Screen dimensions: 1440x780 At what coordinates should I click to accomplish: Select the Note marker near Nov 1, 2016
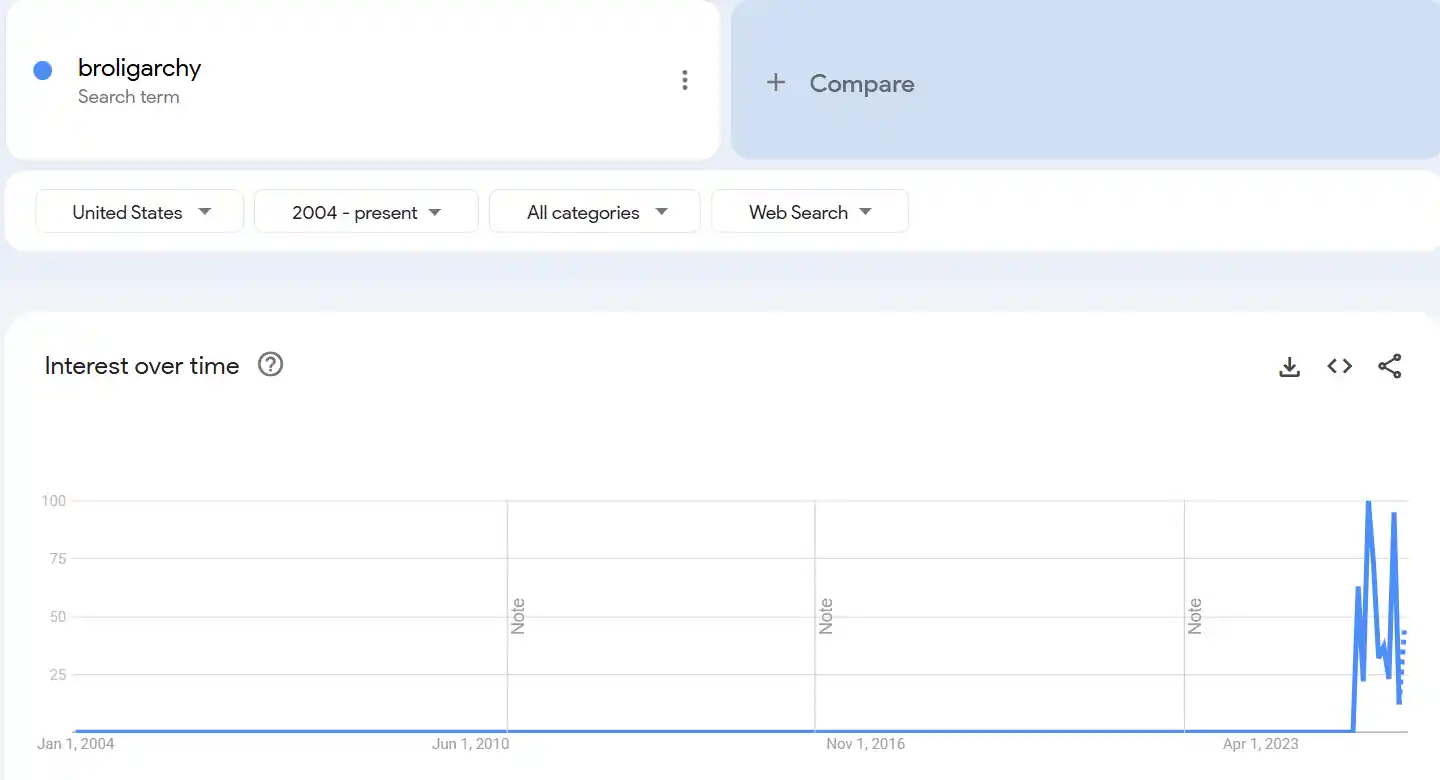coord(825,616)
